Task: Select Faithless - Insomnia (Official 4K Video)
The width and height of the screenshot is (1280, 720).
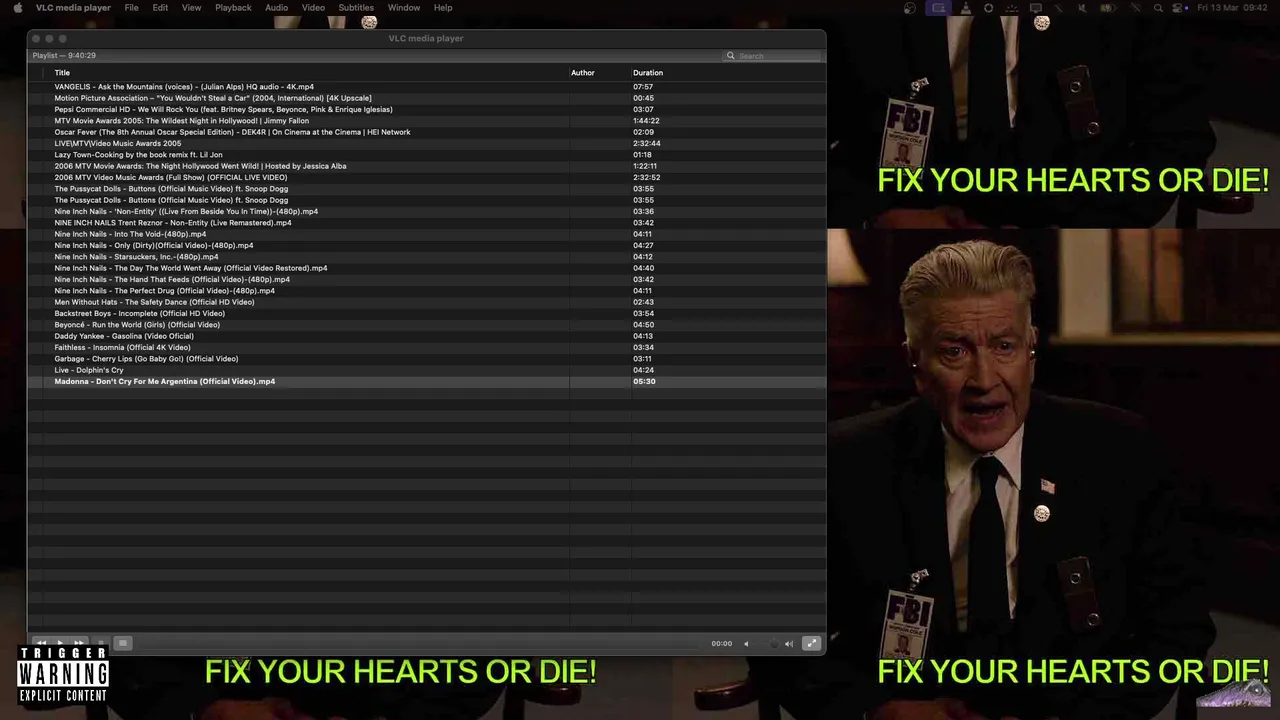Action: pyautogui.click(x=427, y=347)
